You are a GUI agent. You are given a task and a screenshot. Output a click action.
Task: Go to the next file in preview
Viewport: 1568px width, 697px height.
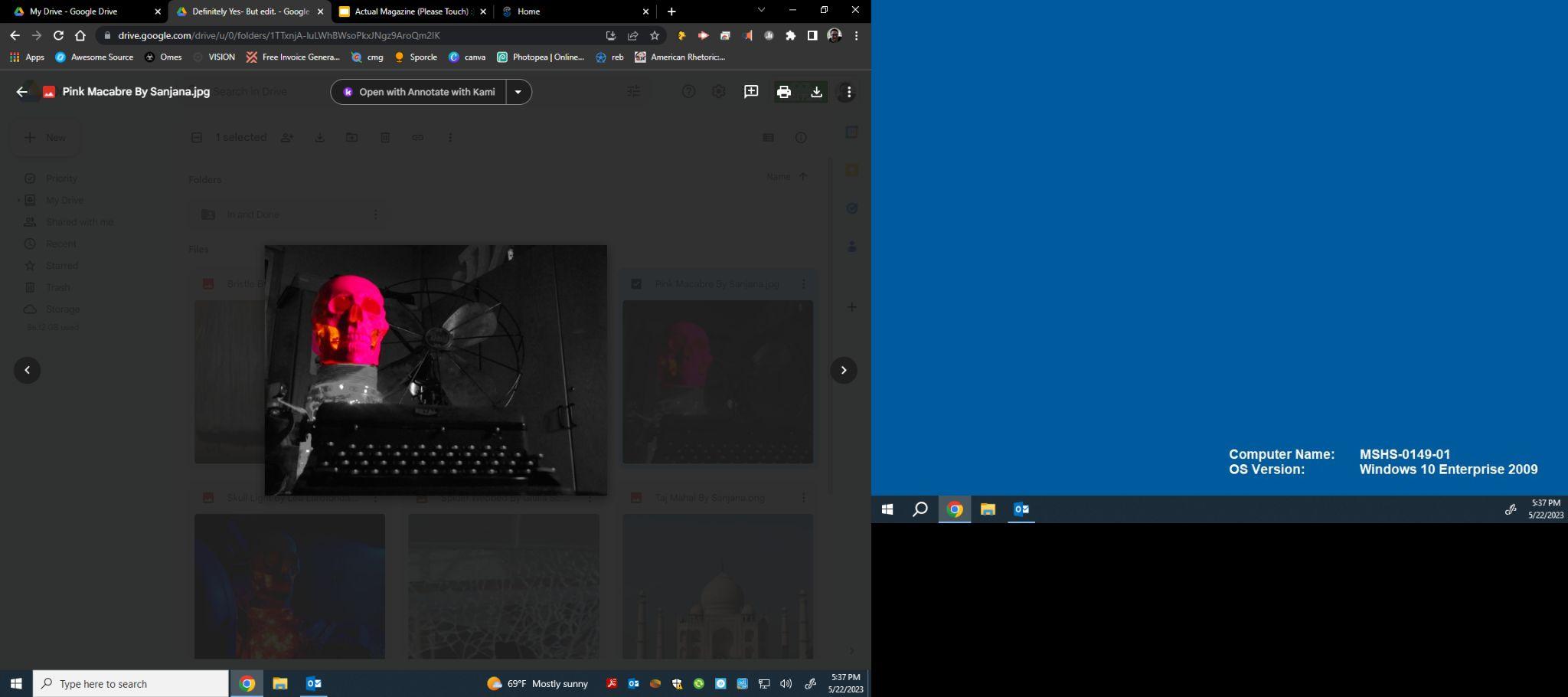click(x=844, y=371)
